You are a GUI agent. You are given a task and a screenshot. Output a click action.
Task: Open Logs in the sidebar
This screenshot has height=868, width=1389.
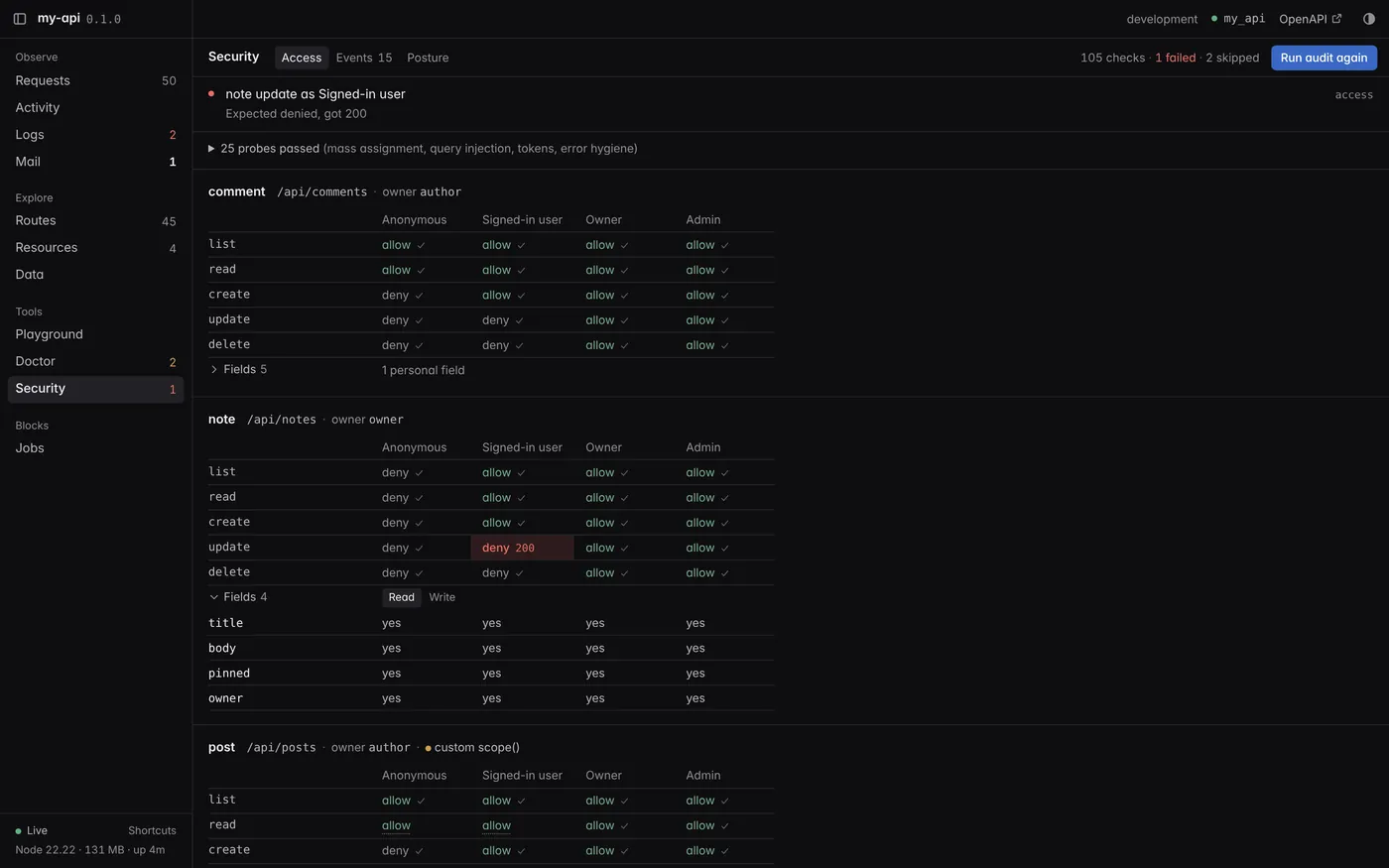(x=95, y=134)
